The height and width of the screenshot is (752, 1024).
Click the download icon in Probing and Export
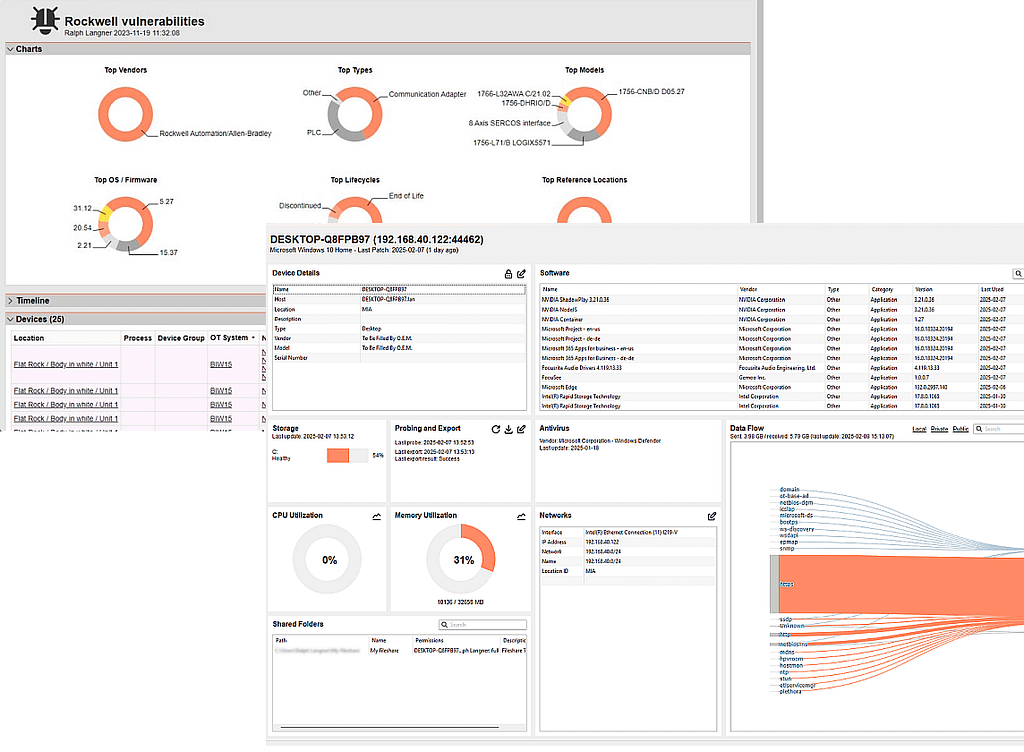pos(508,429)
